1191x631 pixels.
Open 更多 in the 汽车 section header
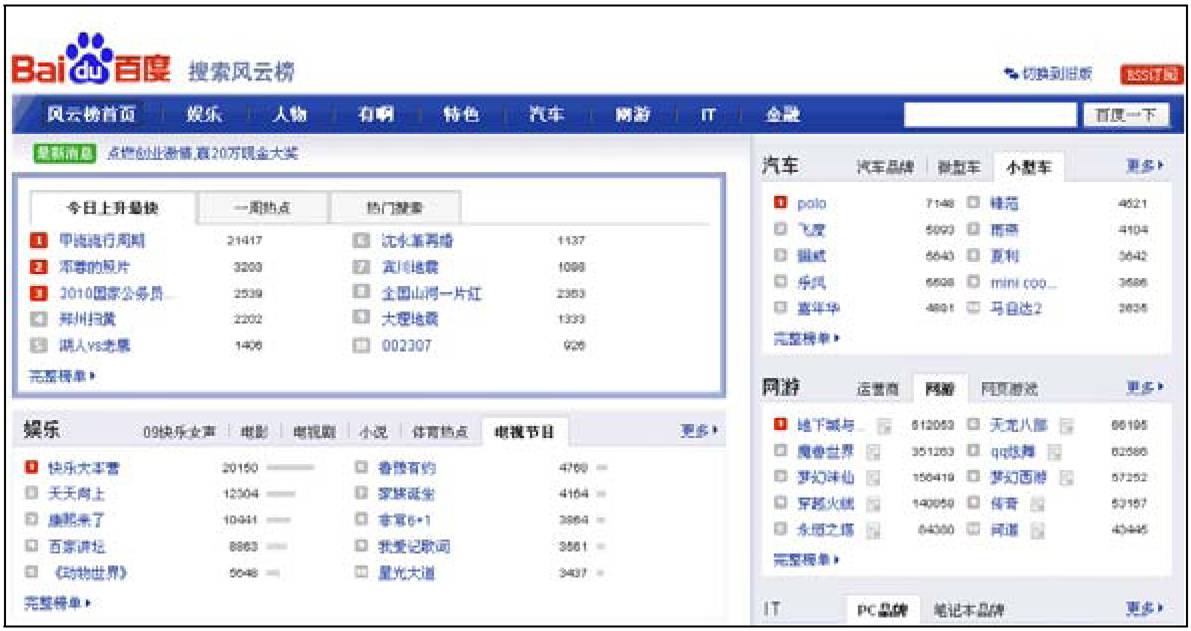click(x=1145, y=166)
